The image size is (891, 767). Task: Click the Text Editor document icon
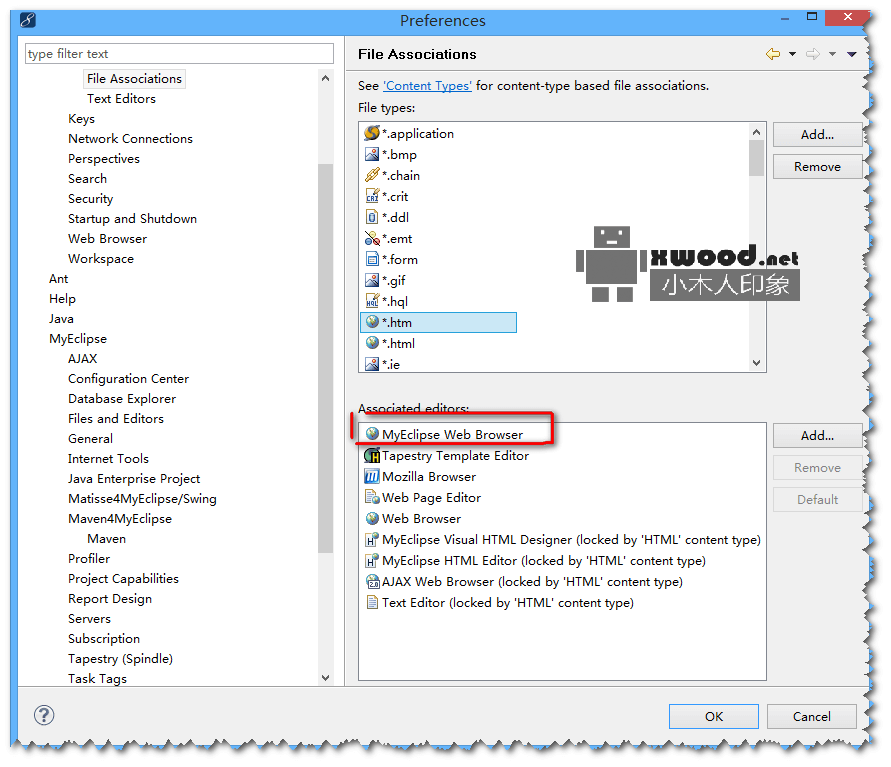pyautogui.click(x=372, y=603)
